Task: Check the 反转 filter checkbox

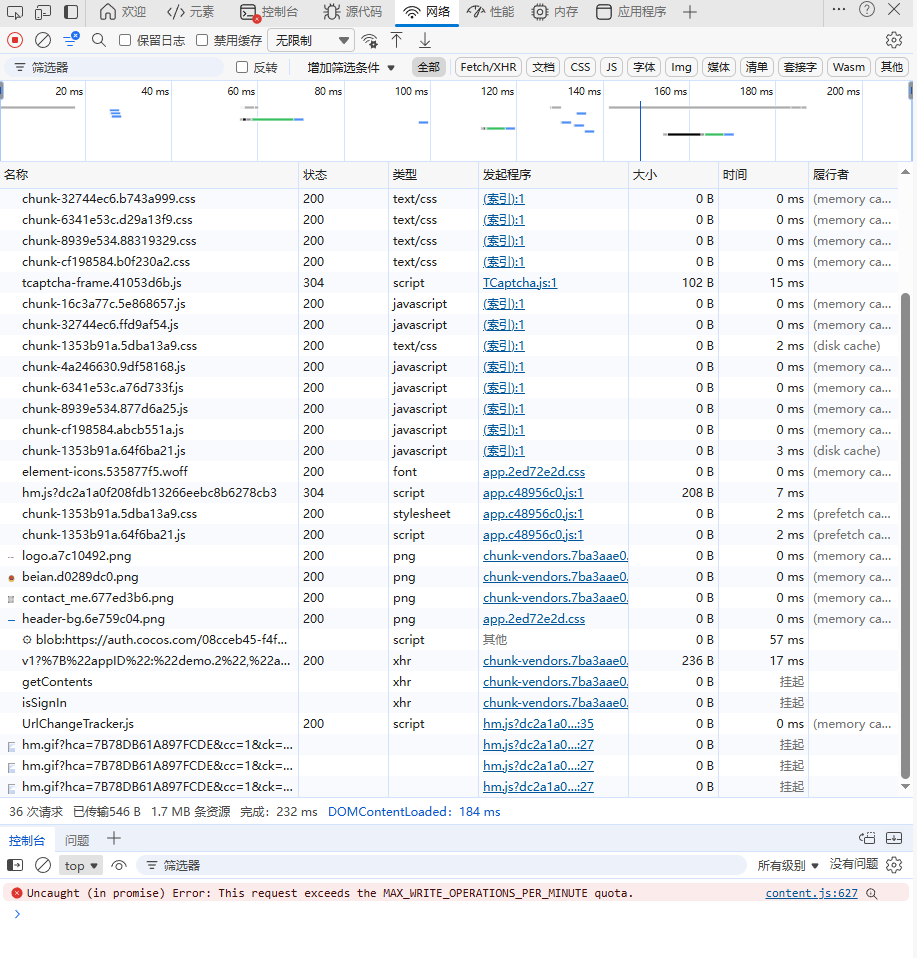Action: pyautogui.click(x=242, y=67)
